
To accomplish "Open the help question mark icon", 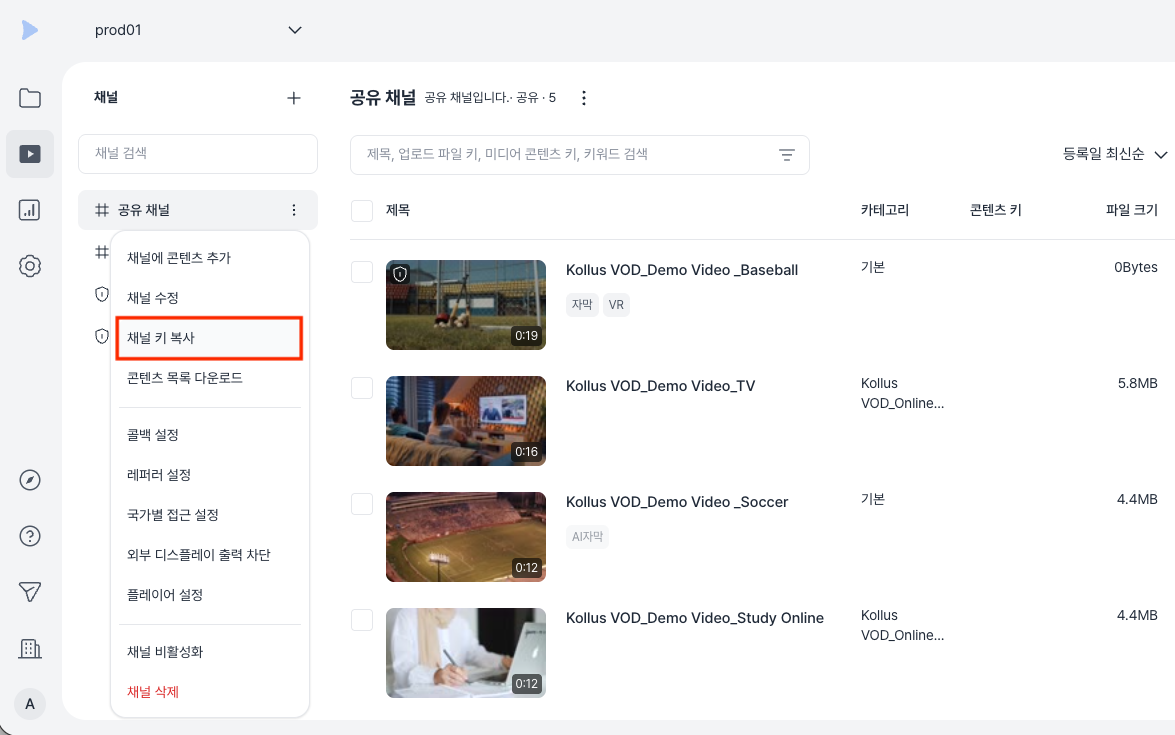I will [x=30, y=536].
